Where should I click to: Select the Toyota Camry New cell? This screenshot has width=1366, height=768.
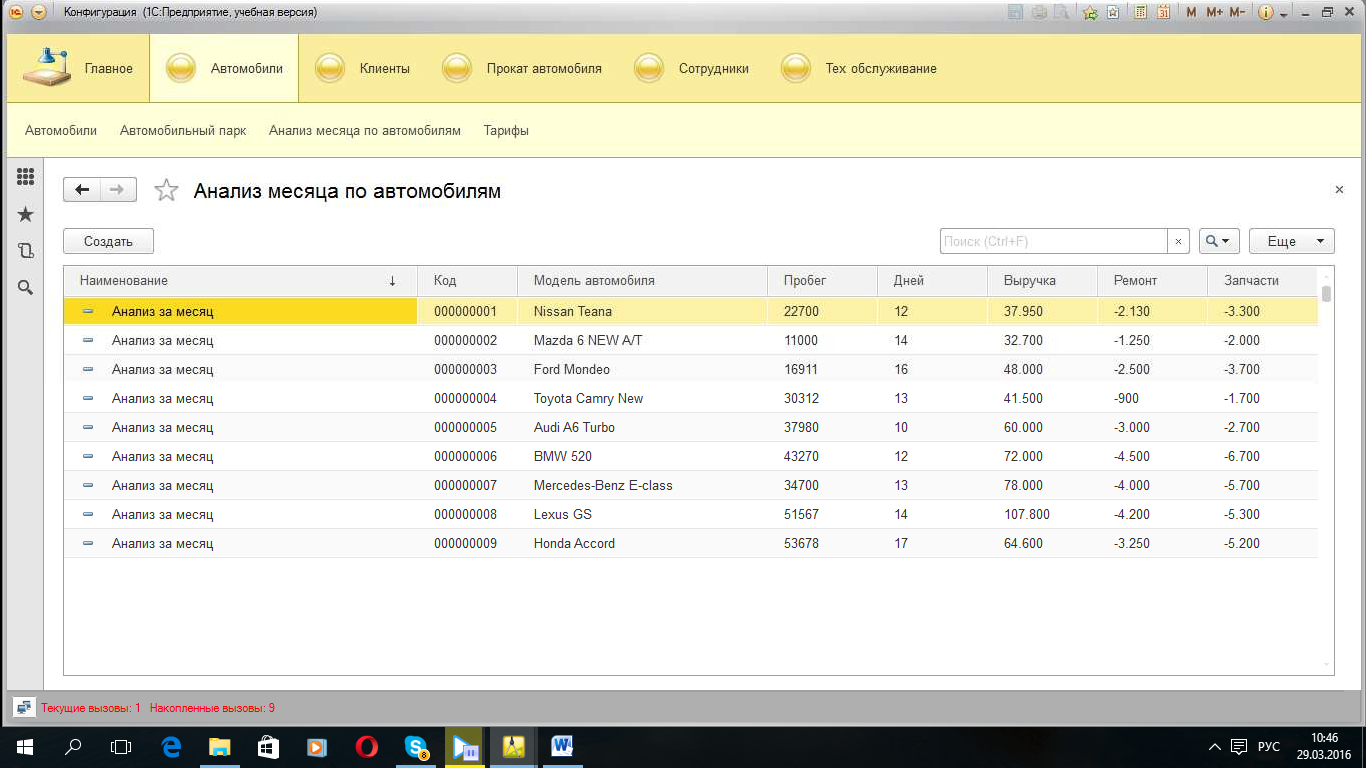pyautogui.click(x=642, y=398)
